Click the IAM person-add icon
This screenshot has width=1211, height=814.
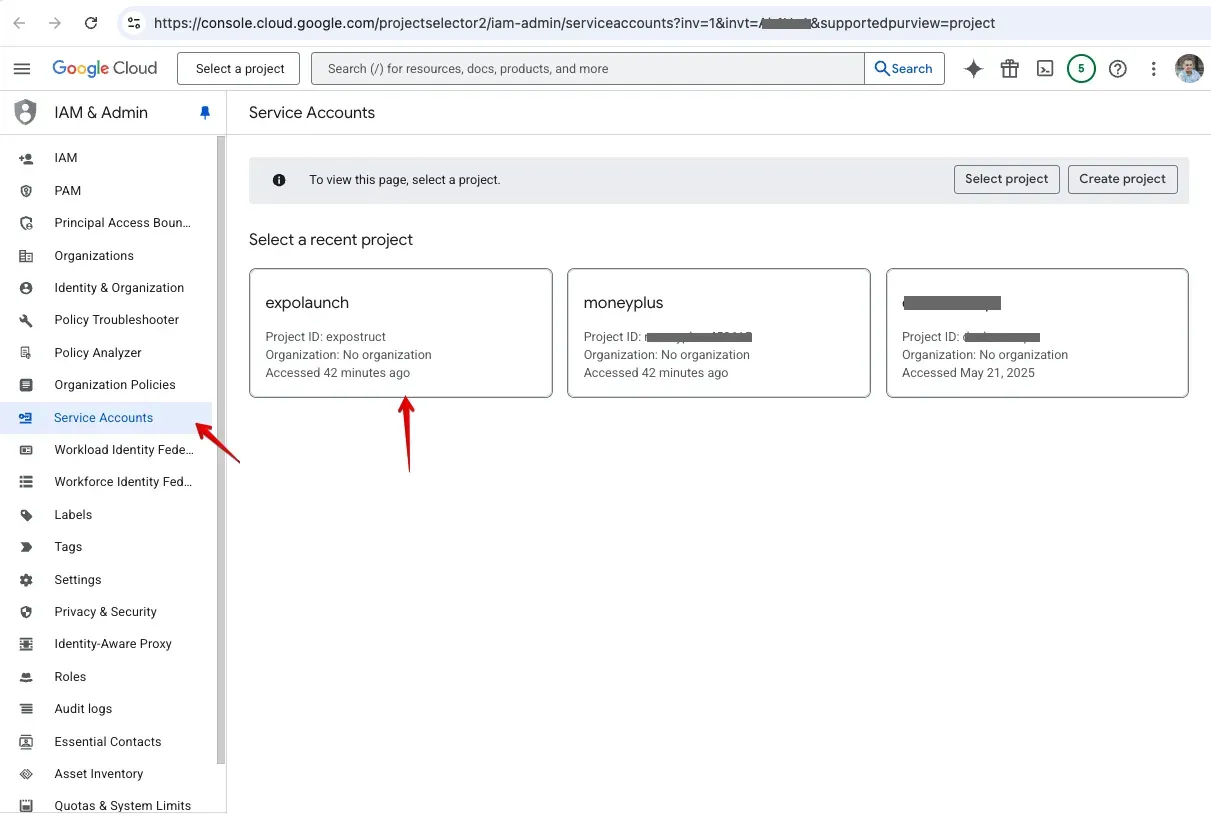[26, 158]
